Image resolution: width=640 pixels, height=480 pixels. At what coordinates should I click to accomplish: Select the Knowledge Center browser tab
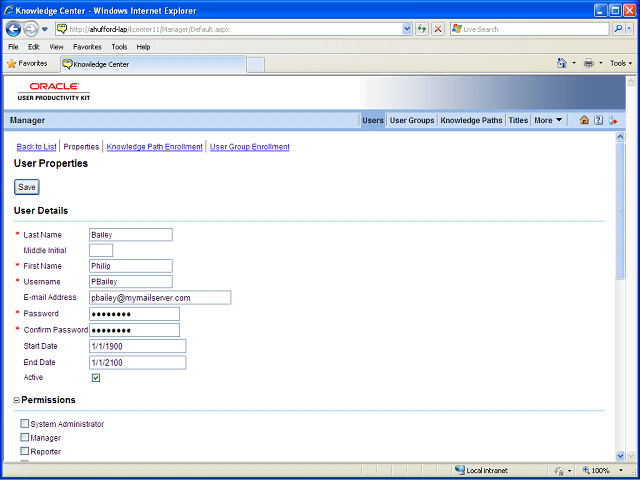[x=153, y=64]
